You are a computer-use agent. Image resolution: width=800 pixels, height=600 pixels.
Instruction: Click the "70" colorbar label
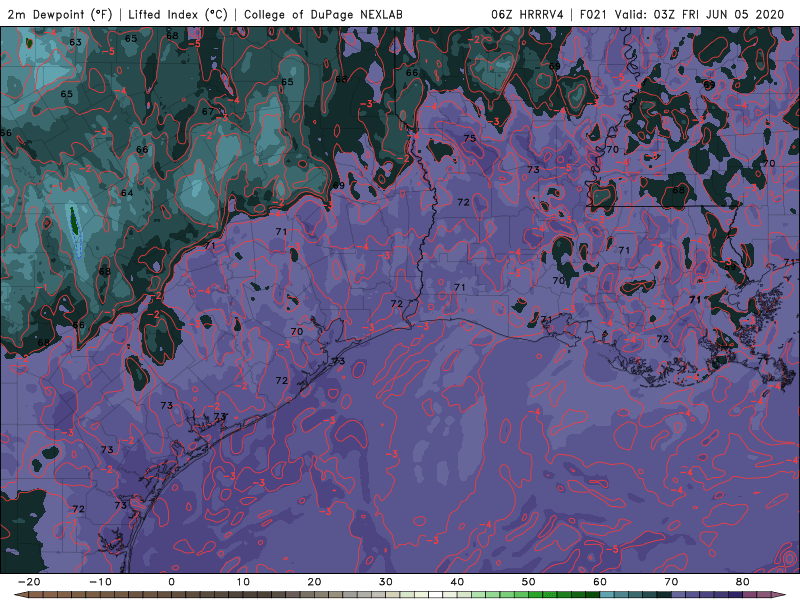(671, 582)
